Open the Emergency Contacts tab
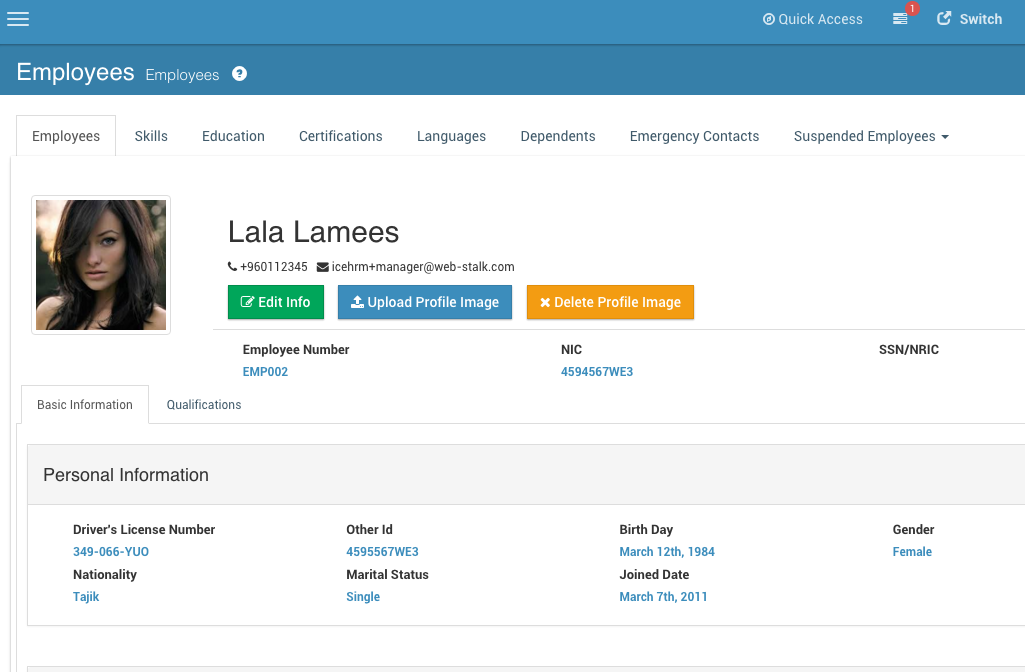1025x672 pixels. 694,135
